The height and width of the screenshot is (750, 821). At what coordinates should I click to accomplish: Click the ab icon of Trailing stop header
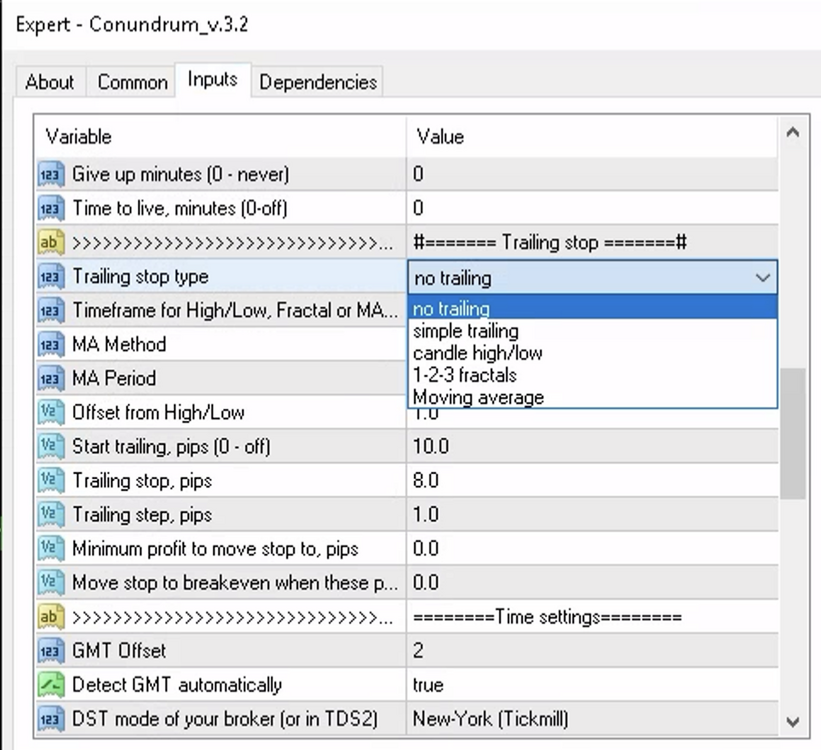[x=51, y=242]
